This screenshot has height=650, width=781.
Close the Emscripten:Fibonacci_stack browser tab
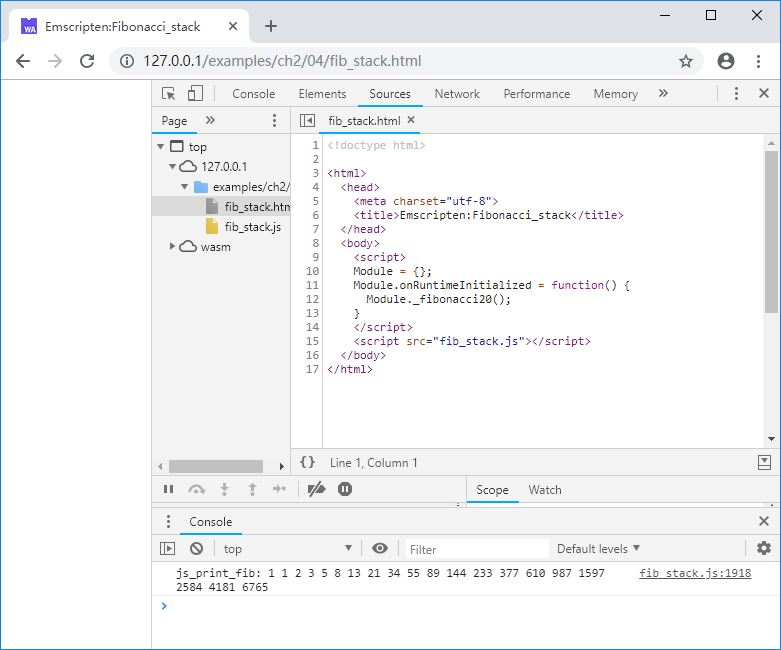233,26
